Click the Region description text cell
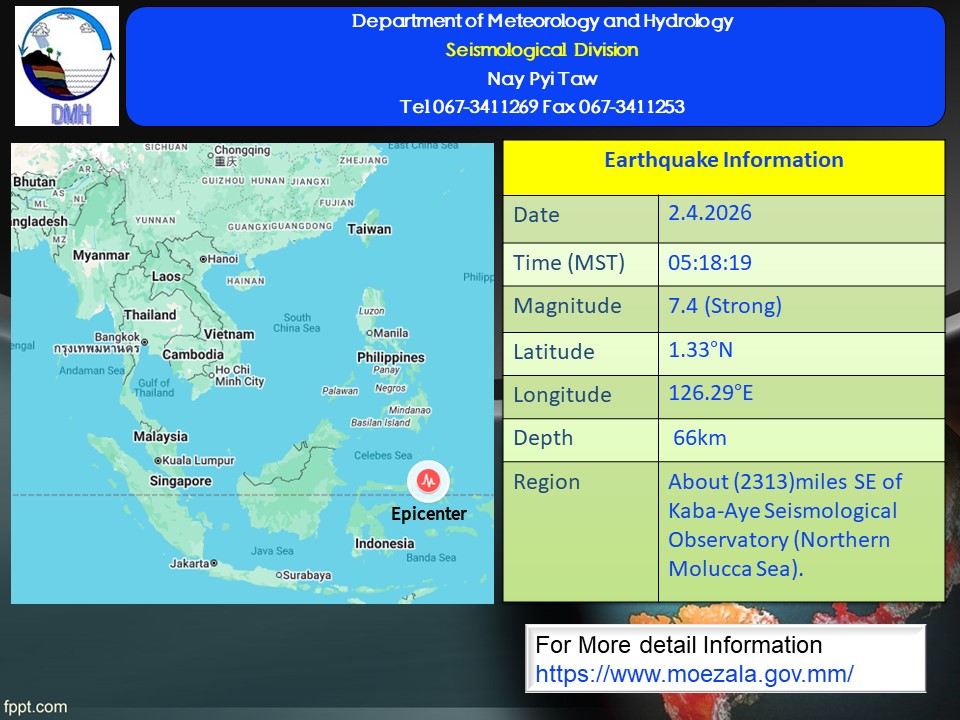This screenshot has width=960, height=720. 785,525
